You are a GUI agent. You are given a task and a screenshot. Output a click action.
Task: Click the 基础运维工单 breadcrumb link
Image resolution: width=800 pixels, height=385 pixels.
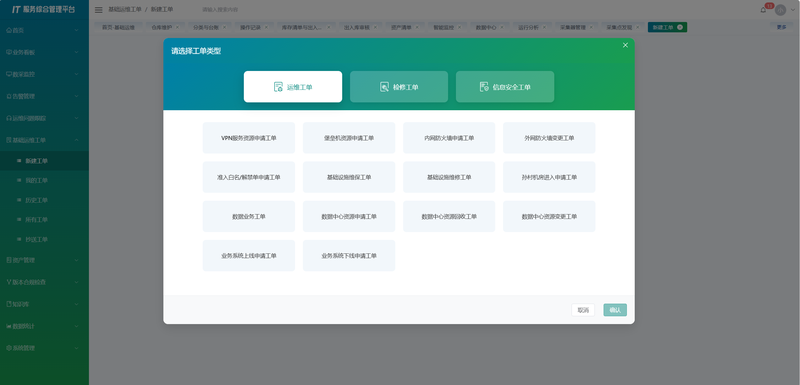click(x=124, y=10)
